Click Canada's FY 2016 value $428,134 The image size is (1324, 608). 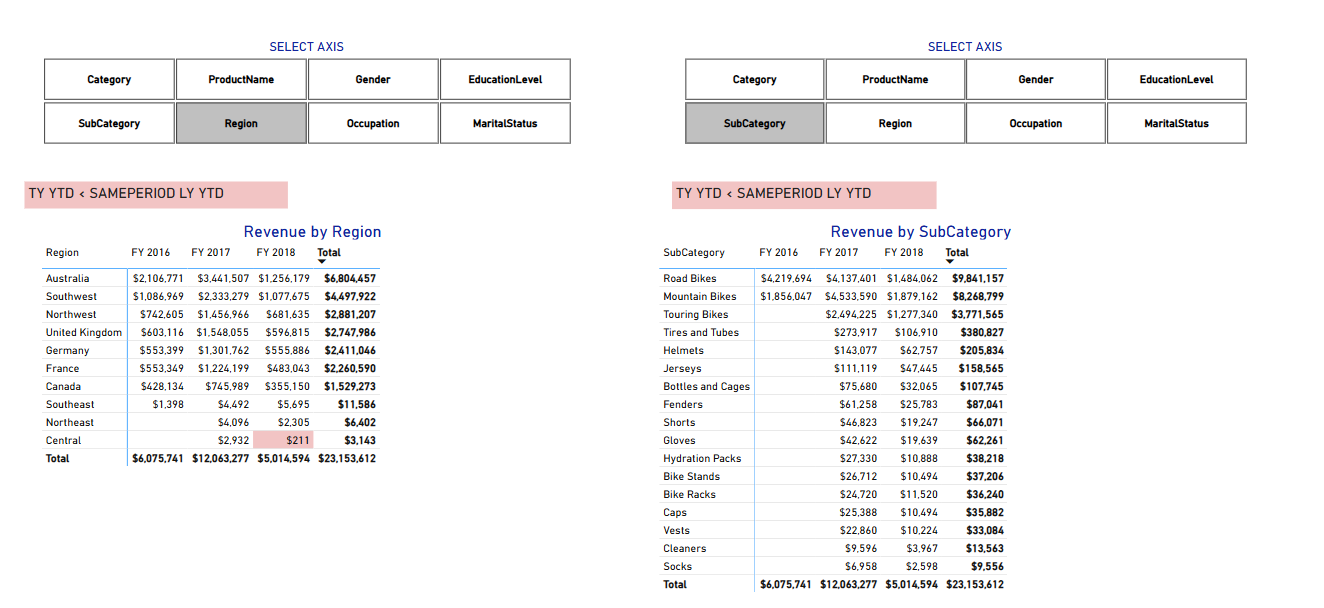pyautogui.click(x=162, y=386)
